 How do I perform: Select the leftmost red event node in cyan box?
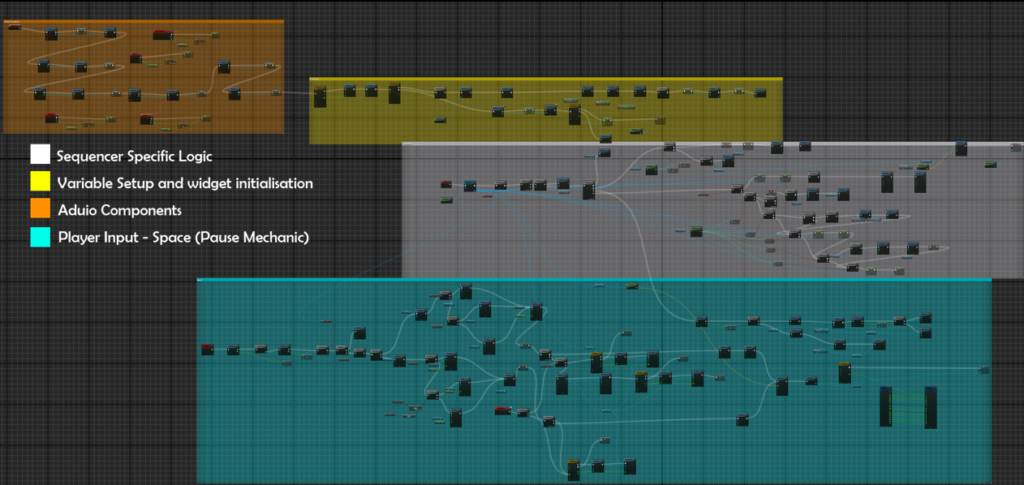(x=208, y=349)
